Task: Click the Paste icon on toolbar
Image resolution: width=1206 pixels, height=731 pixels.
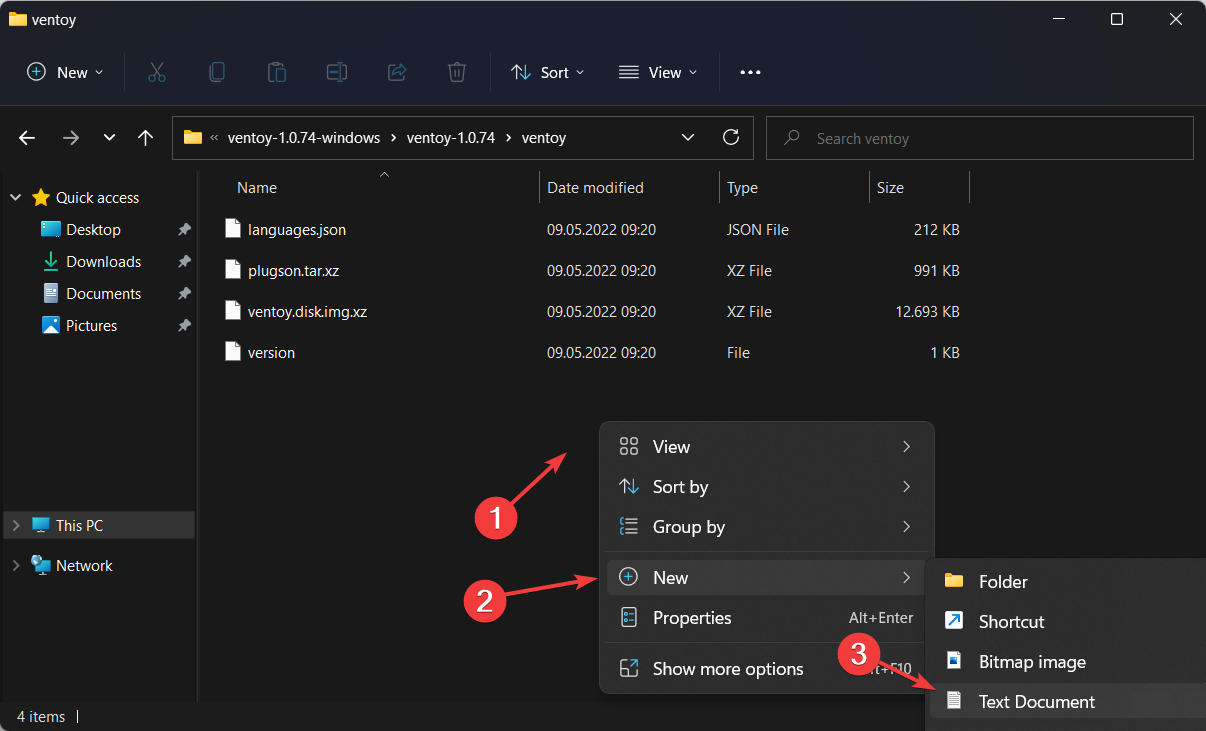Action: [276, 71]
